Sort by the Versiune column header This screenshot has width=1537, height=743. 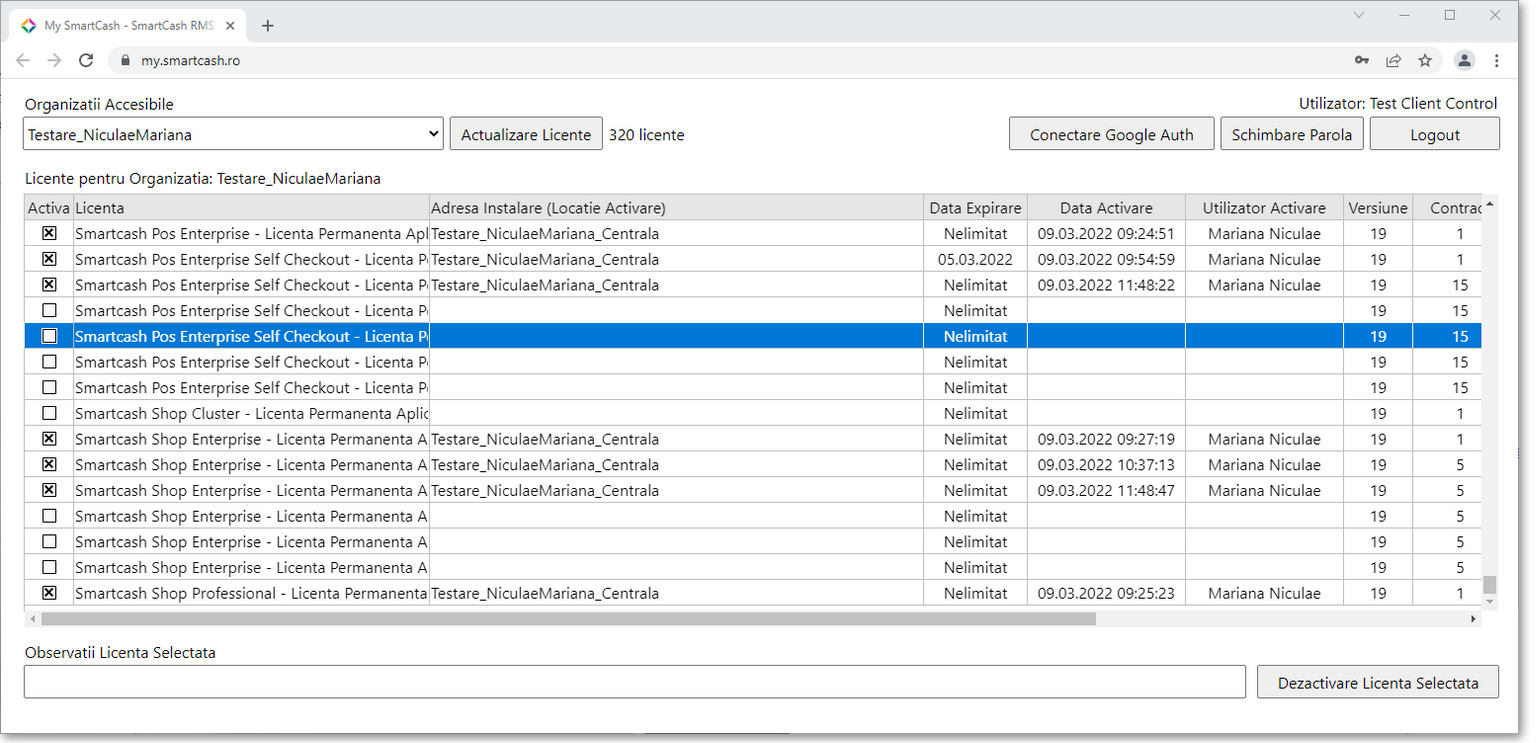(x=1378, y=208)
